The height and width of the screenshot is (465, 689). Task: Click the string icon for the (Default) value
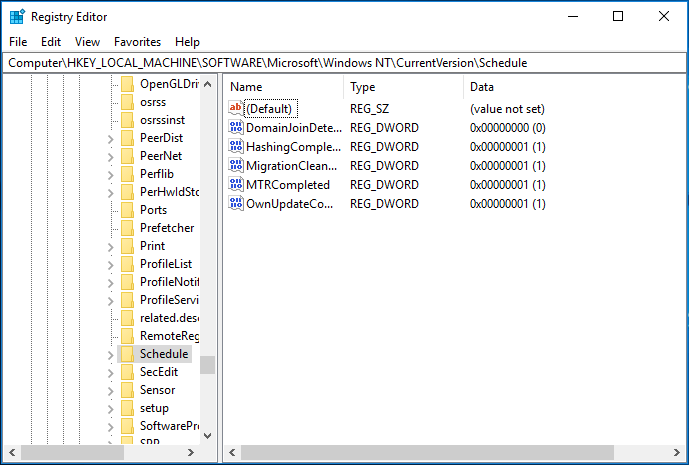coord(236,108)
